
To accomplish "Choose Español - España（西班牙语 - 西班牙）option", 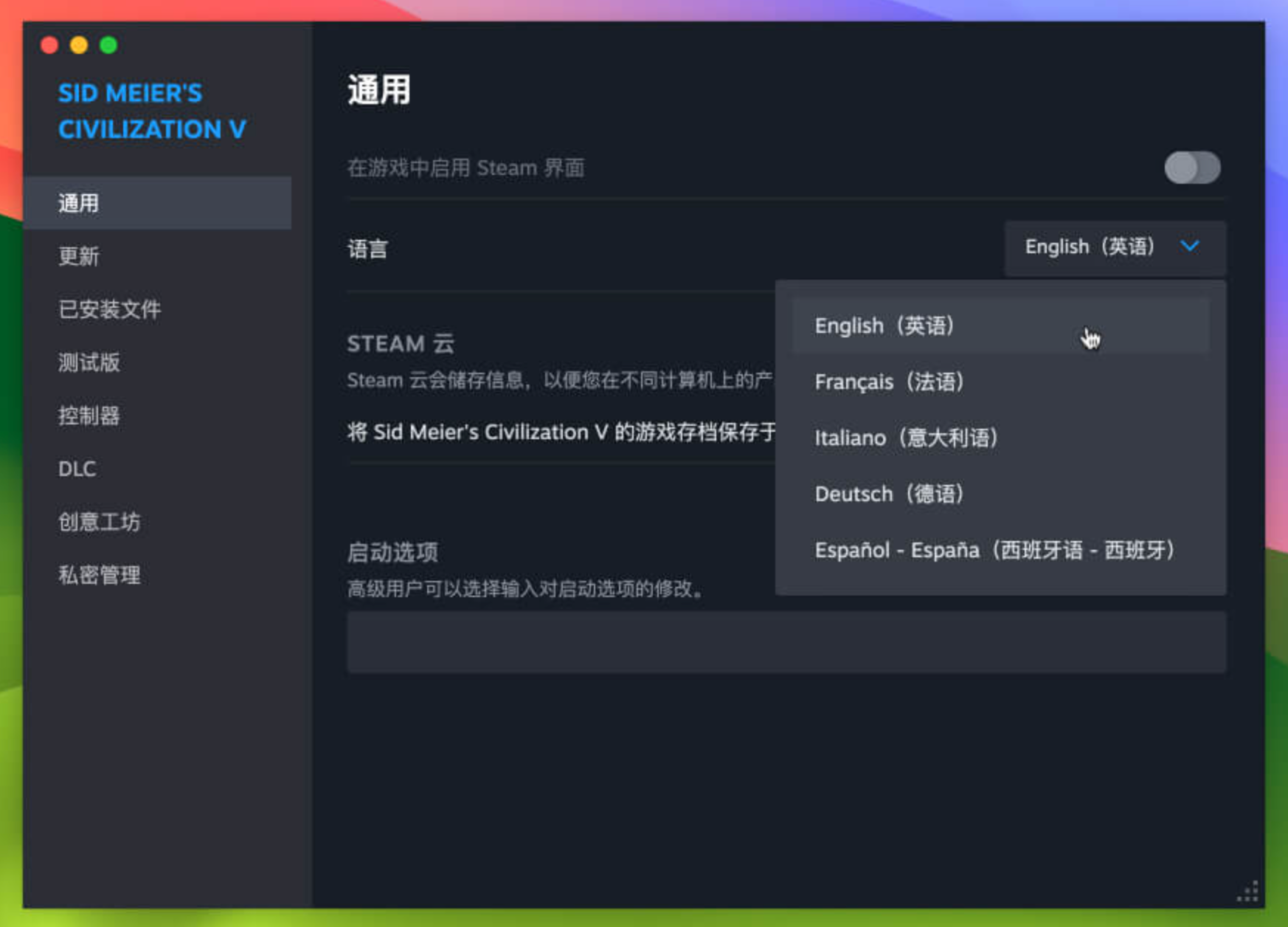I will (x=1000, y=550).
